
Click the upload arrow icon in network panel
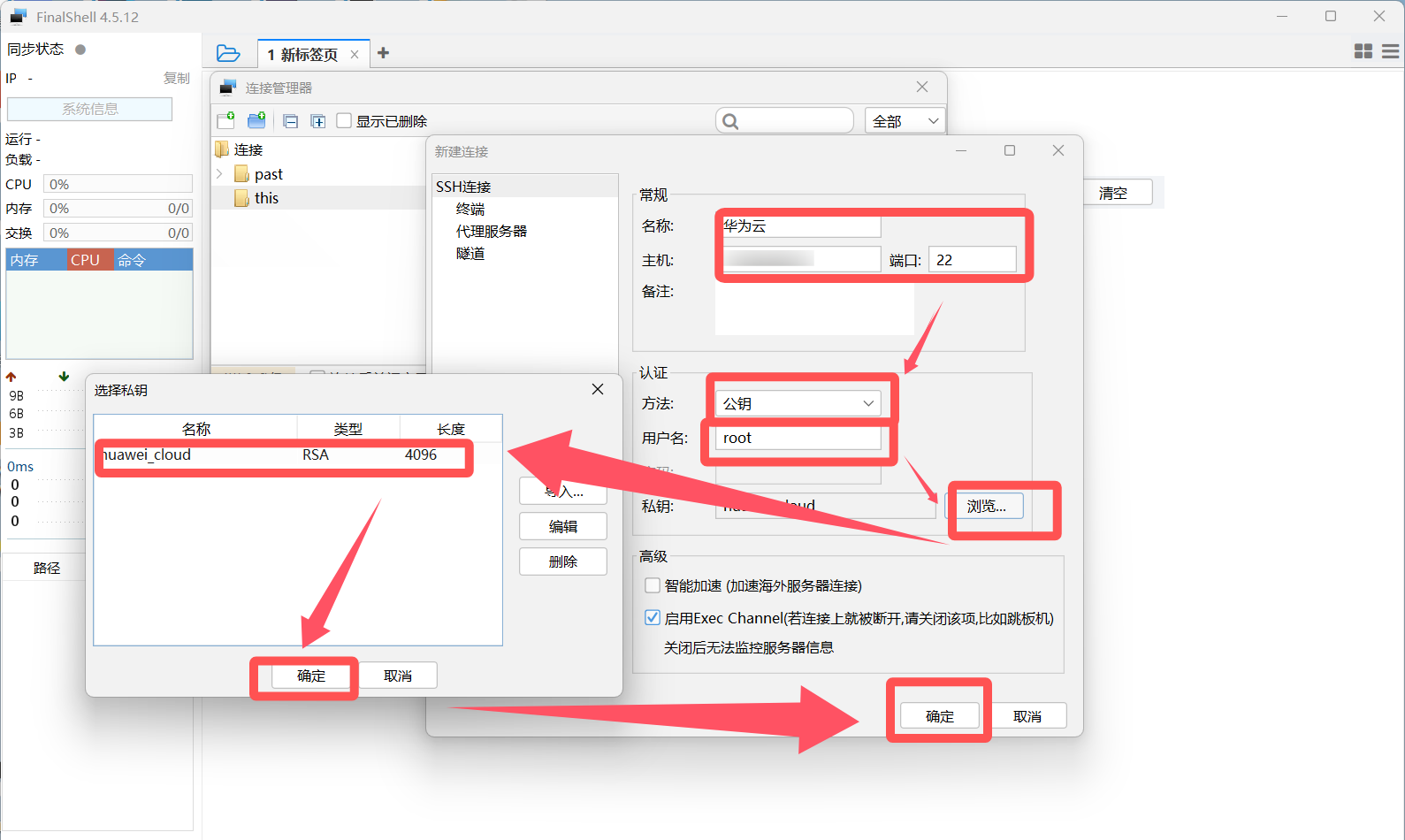click(11, 377)
